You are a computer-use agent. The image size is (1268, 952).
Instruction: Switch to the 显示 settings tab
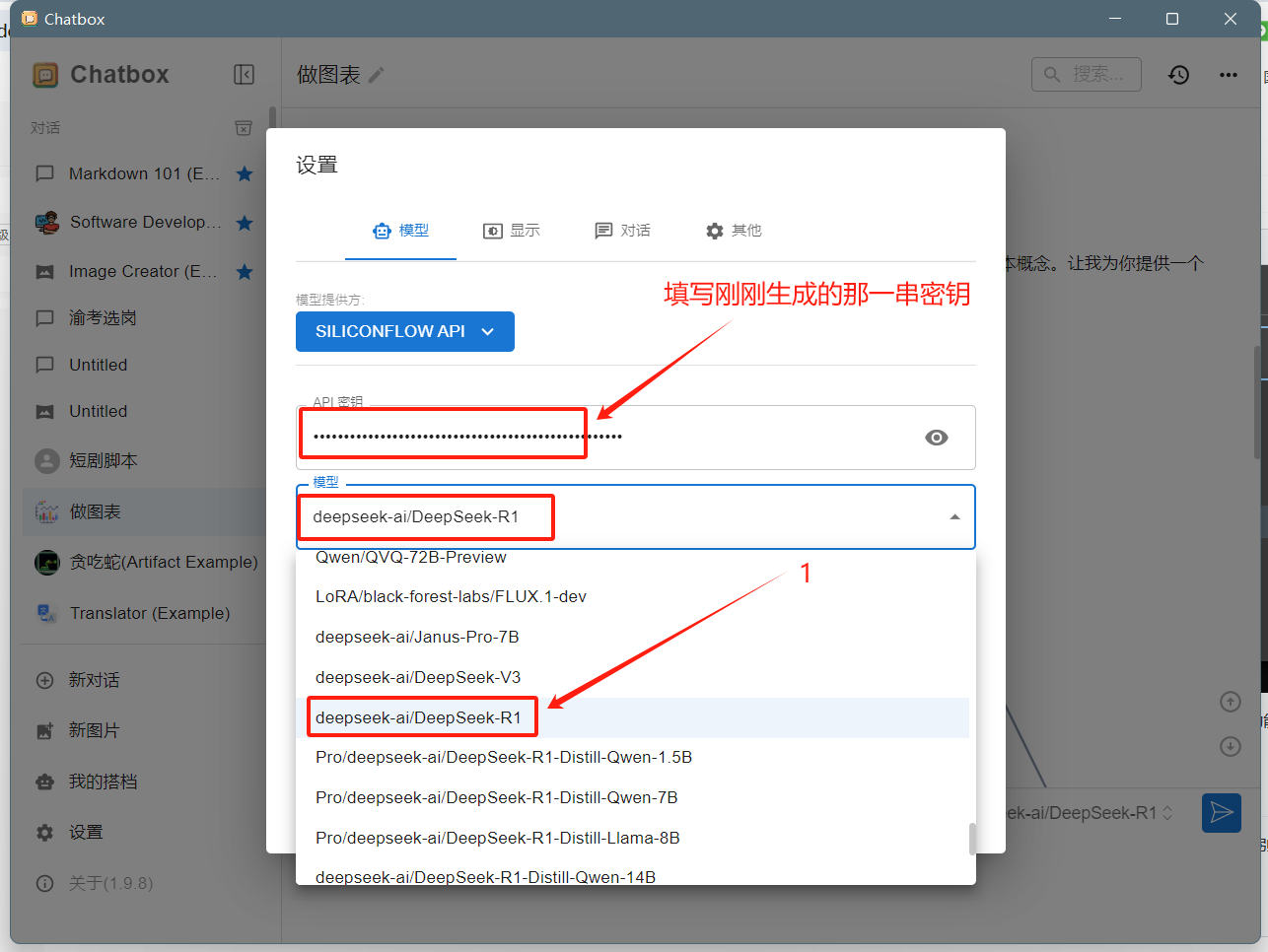(x=511, y=231)
